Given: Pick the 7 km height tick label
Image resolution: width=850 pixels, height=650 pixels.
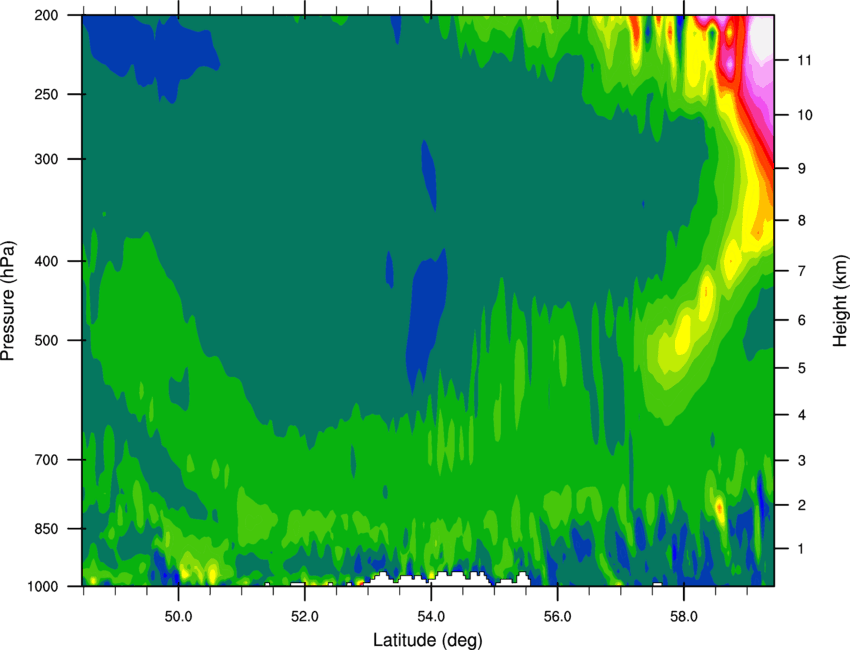Looking at the screenshot, I should 802,271.
